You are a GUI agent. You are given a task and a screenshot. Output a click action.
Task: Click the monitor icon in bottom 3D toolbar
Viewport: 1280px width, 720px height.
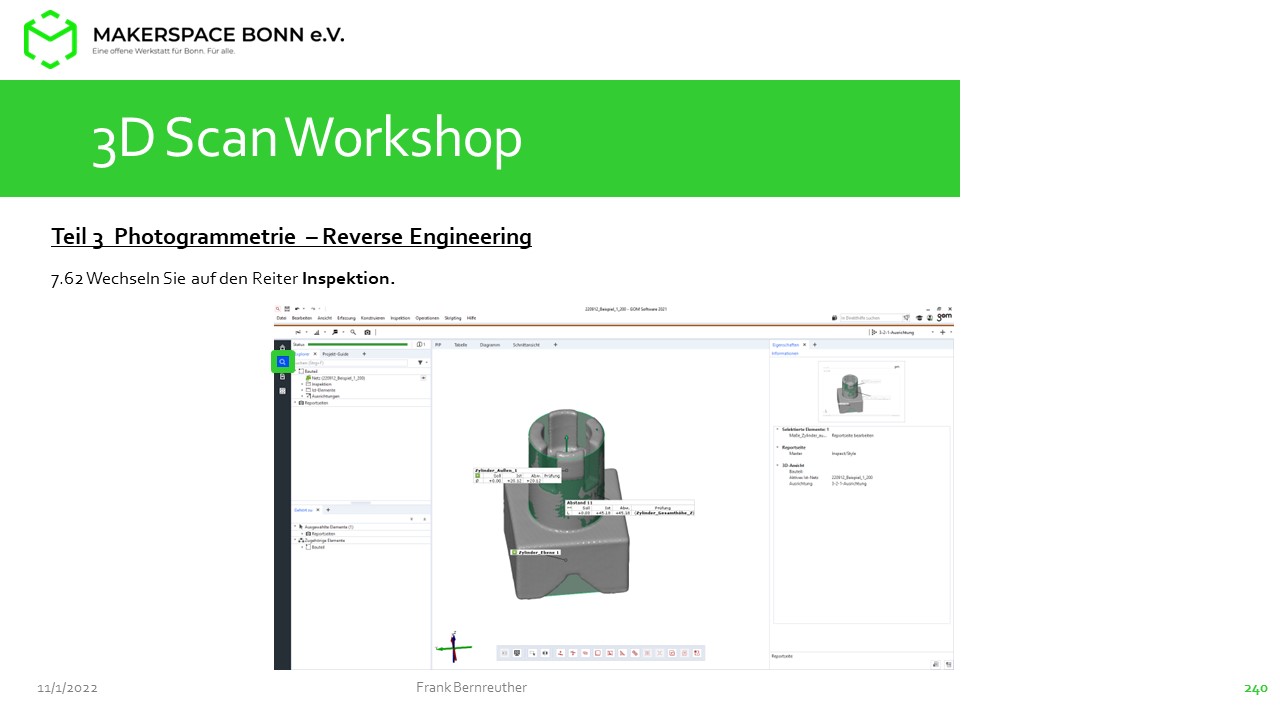[517, 653]
